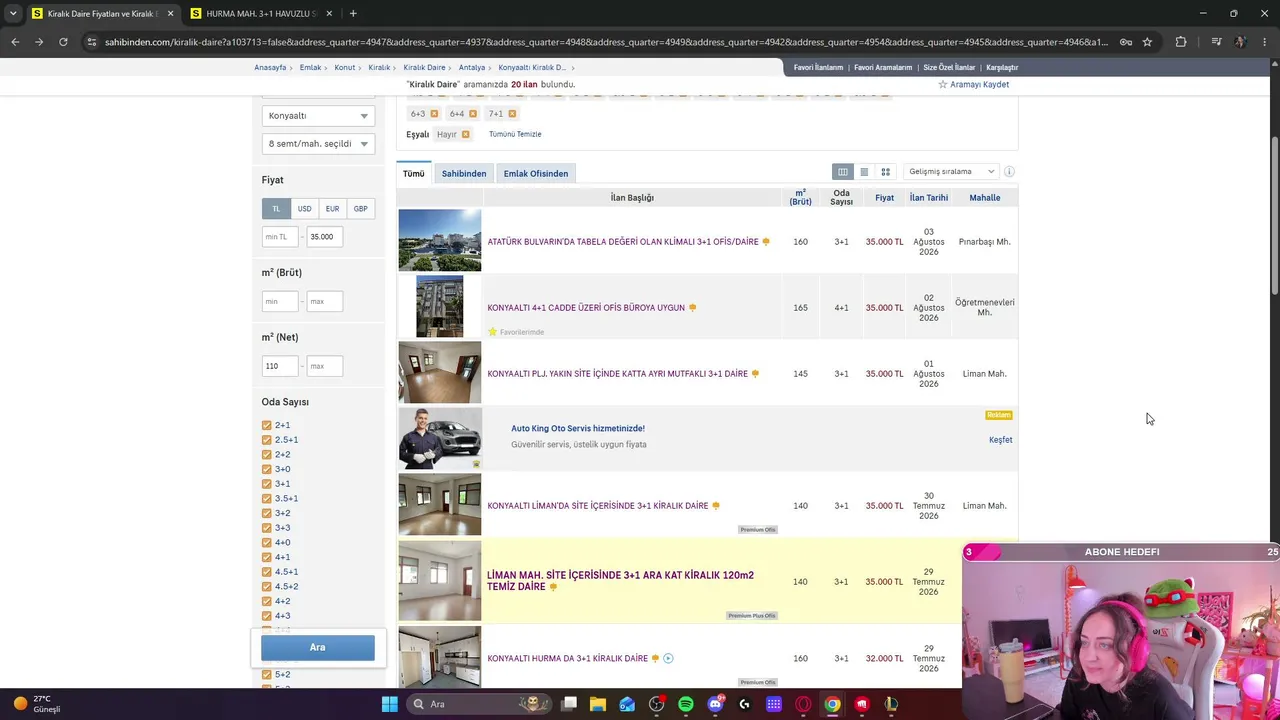1280x720 pixels.
Task: Open OBS Studio from the taskbar
Action: (656, 704)
